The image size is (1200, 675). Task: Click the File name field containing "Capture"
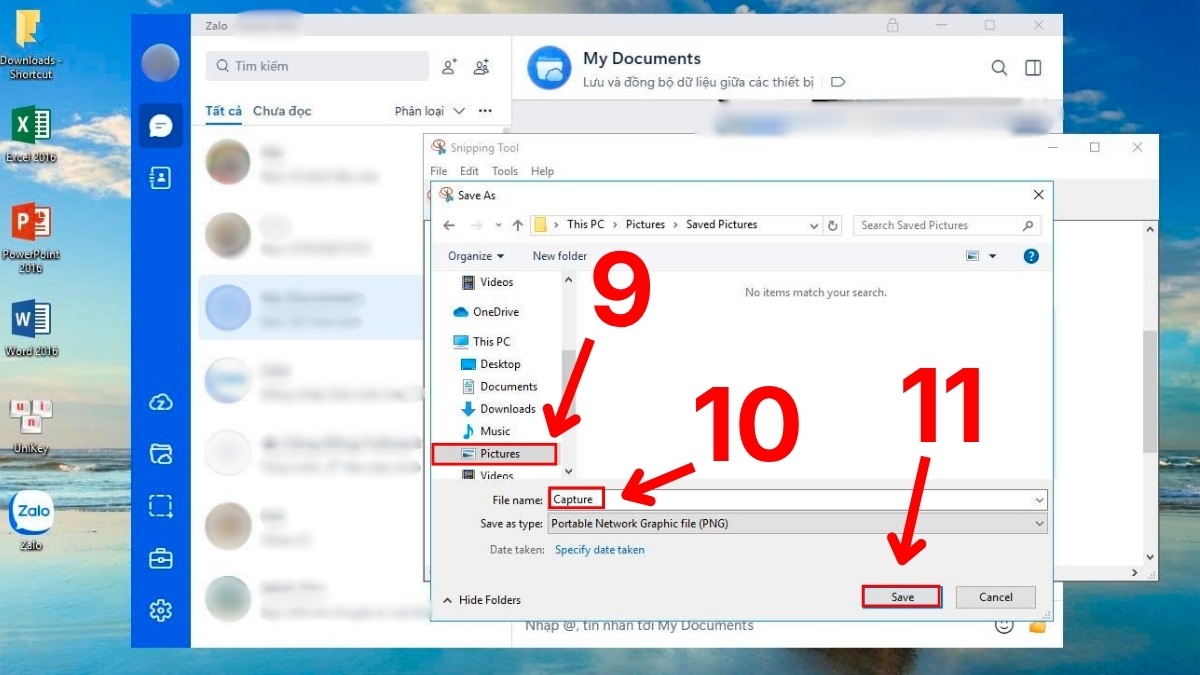click(x=575, y=498)
